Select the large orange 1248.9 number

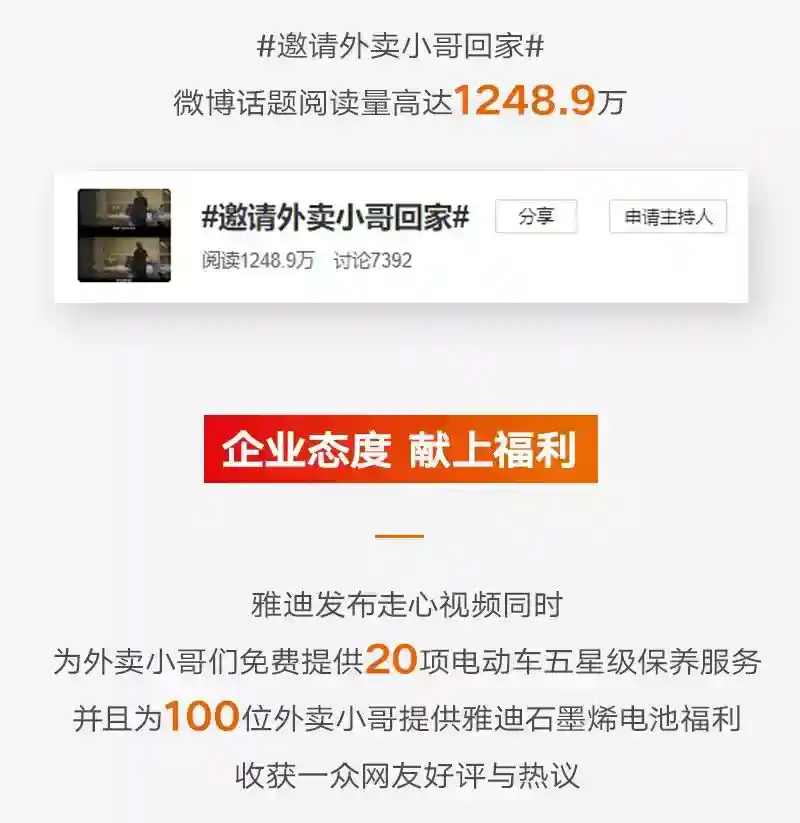click(x=524, y=100)
